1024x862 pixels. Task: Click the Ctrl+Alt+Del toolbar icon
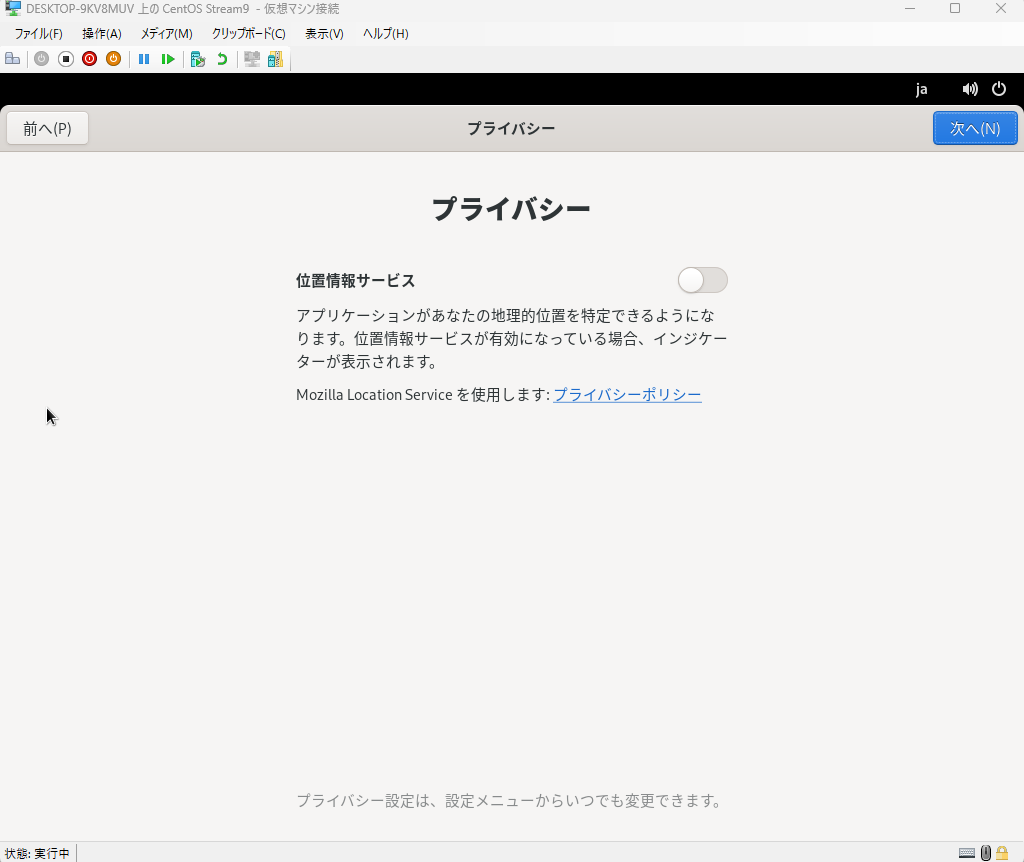pos(12,59)
